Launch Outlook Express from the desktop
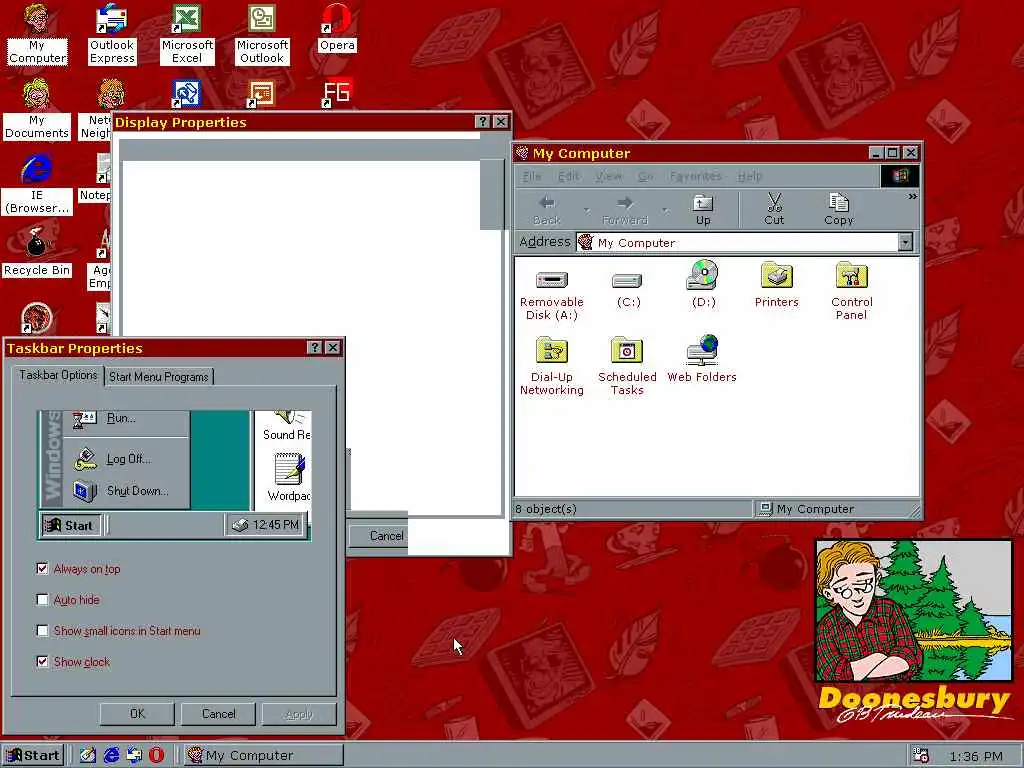The width and height of the screenshot is (1024, 768). pyautogui.click(x=112, y=34)
